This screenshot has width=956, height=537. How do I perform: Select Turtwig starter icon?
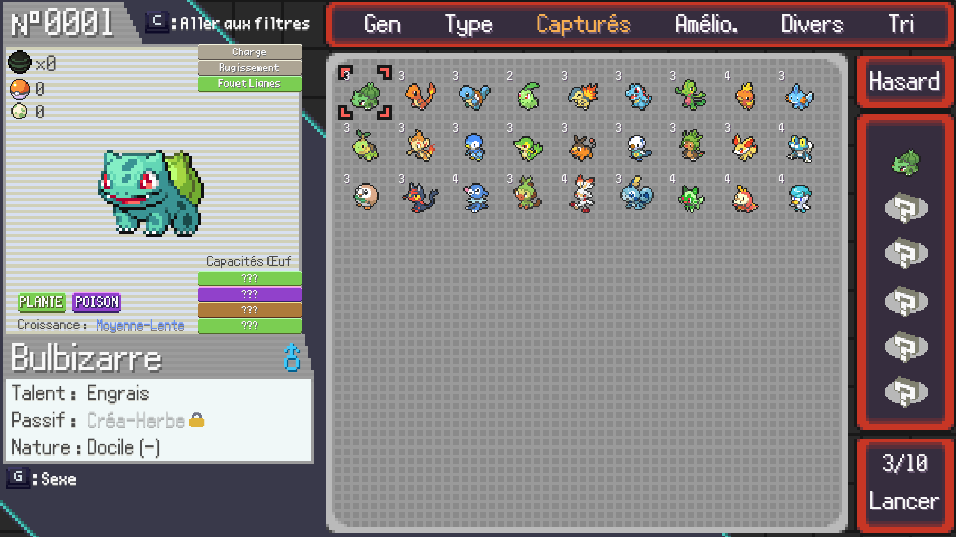pos(366,146)
